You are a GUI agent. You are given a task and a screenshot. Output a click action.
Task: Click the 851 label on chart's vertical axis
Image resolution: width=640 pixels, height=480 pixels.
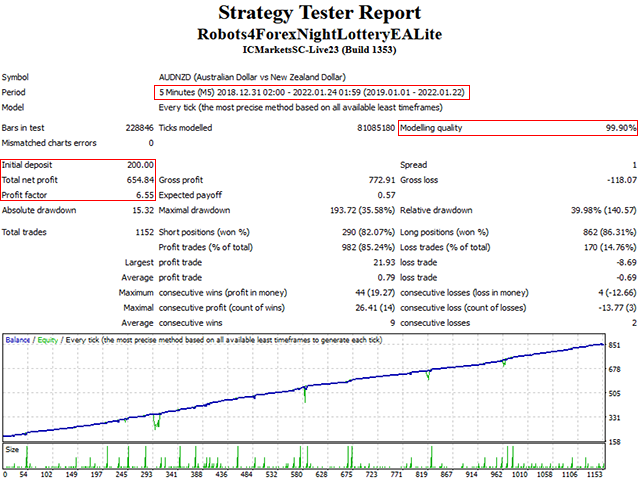point(614,346)
